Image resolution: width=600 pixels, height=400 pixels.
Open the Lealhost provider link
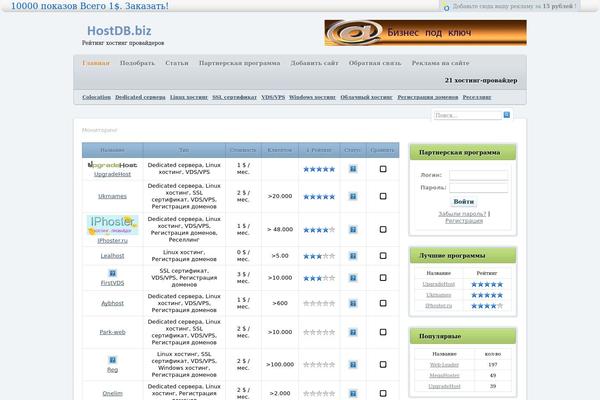point(112,256)
